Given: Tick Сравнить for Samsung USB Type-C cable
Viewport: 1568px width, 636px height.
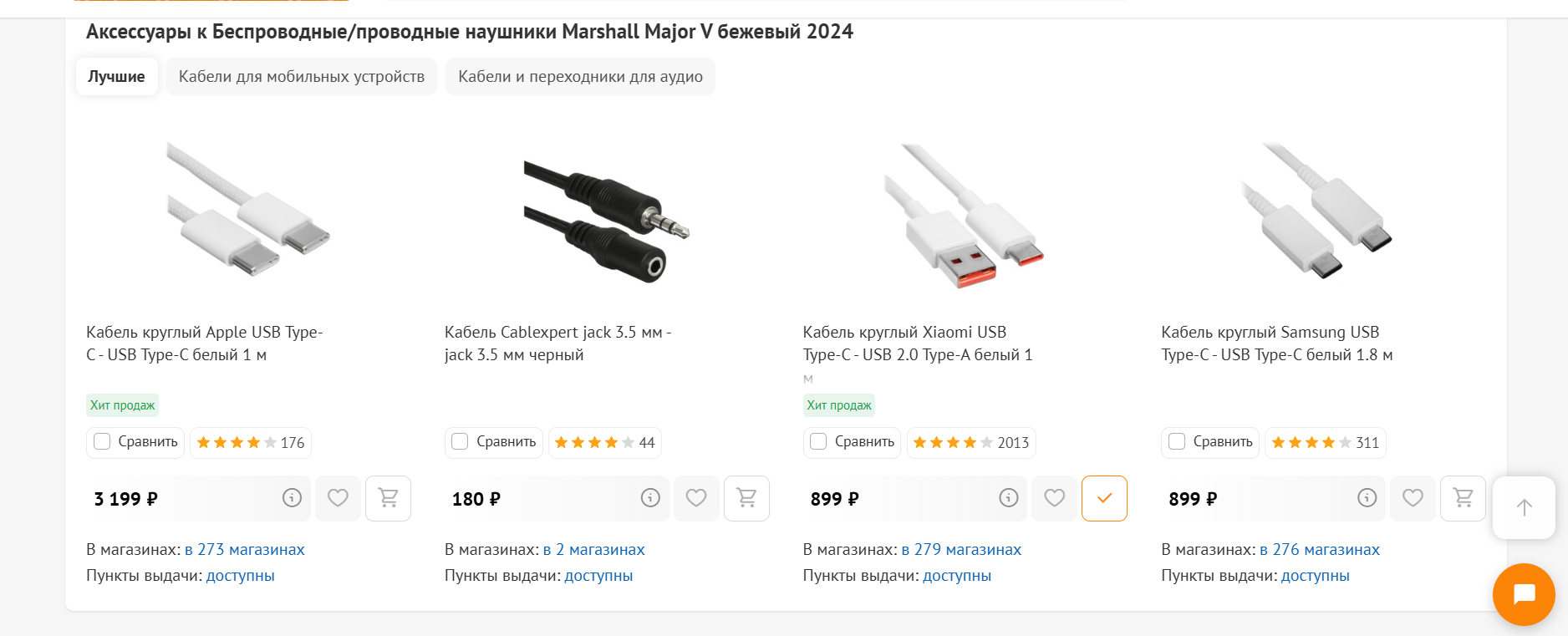Looking at the screenshot, I should click(x=1177, y=441).
